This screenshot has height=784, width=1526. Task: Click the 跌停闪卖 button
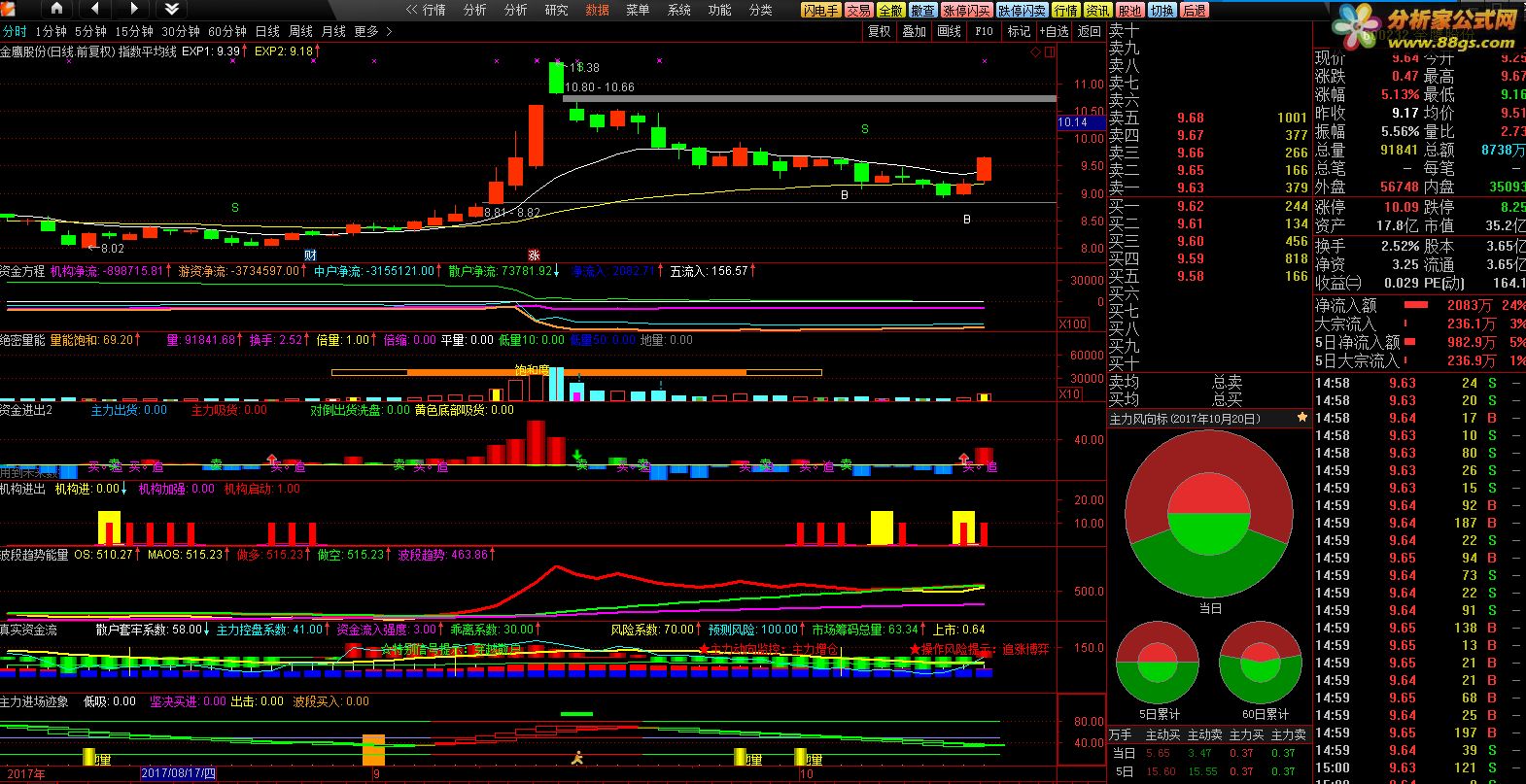click(x=1023, y=10)
